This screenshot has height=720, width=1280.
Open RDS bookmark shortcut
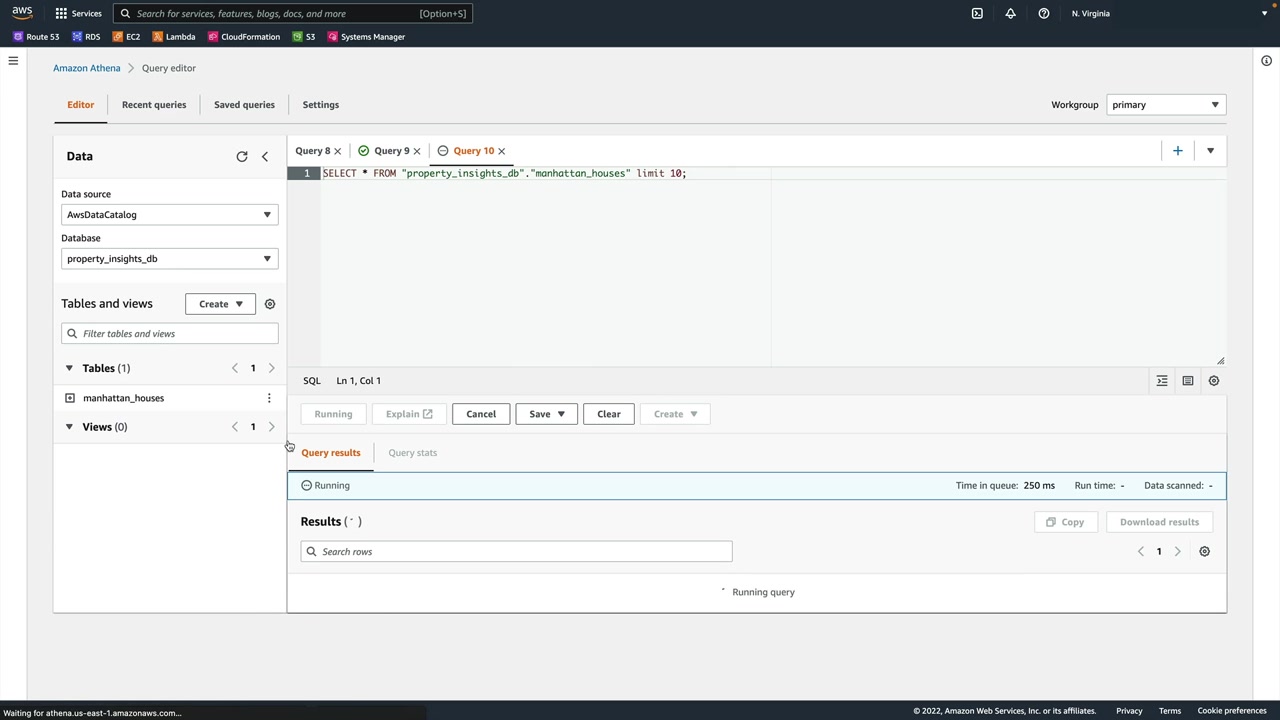tap(86, 37)
